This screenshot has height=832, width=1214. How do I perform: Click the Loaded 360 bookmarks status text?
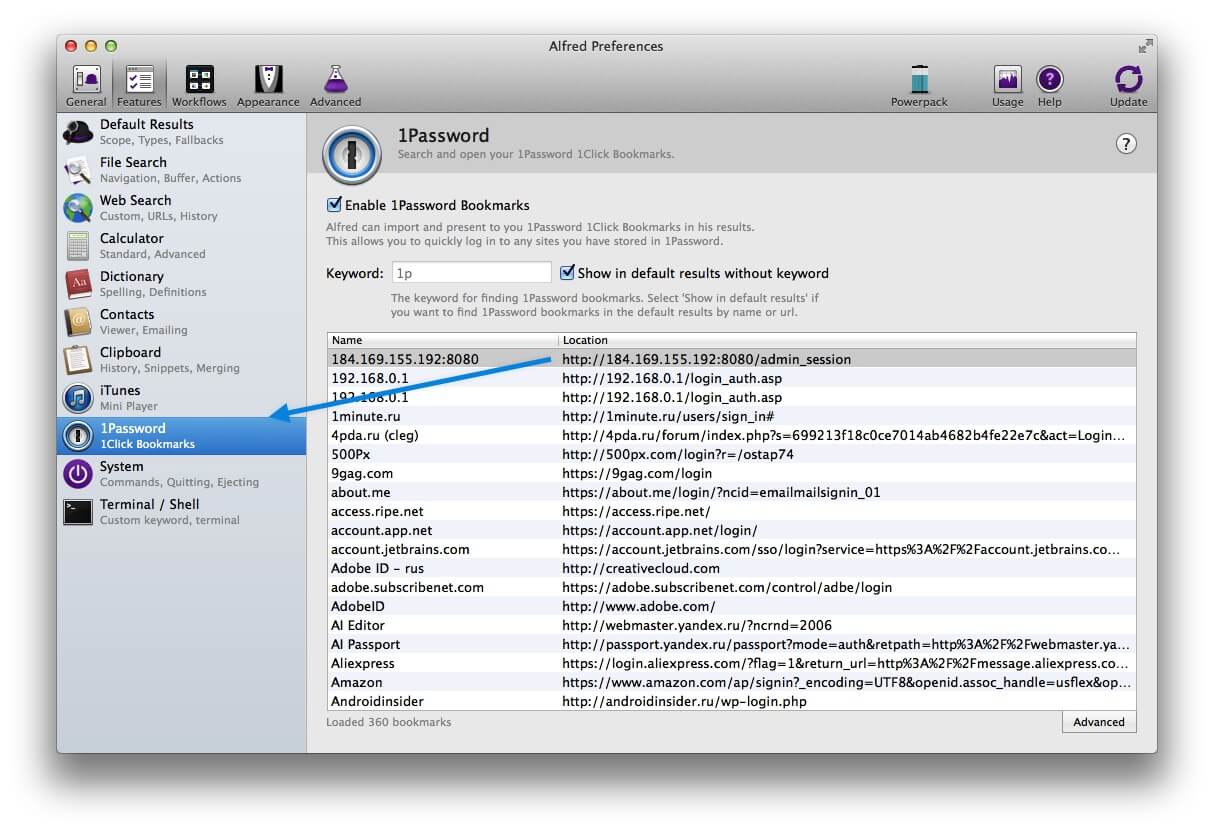pos(389,722)
